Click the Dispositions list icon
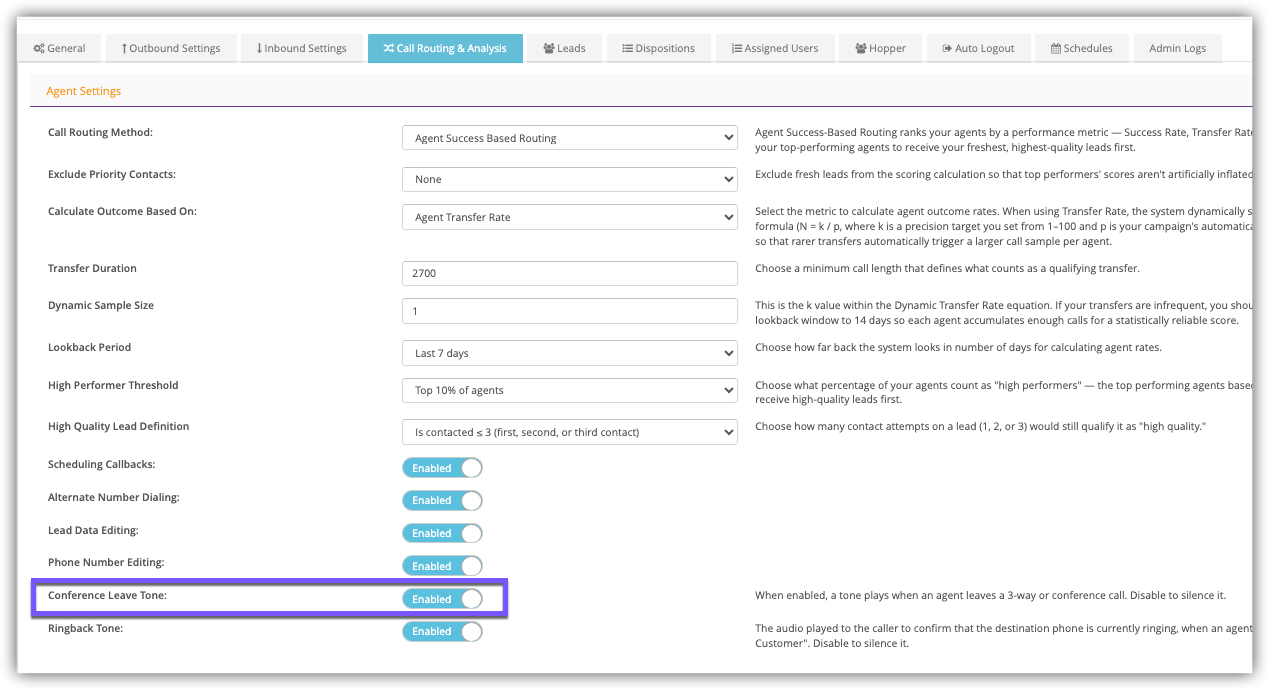1269x690 pixels. pyautogui.click(x=627, y=48)
